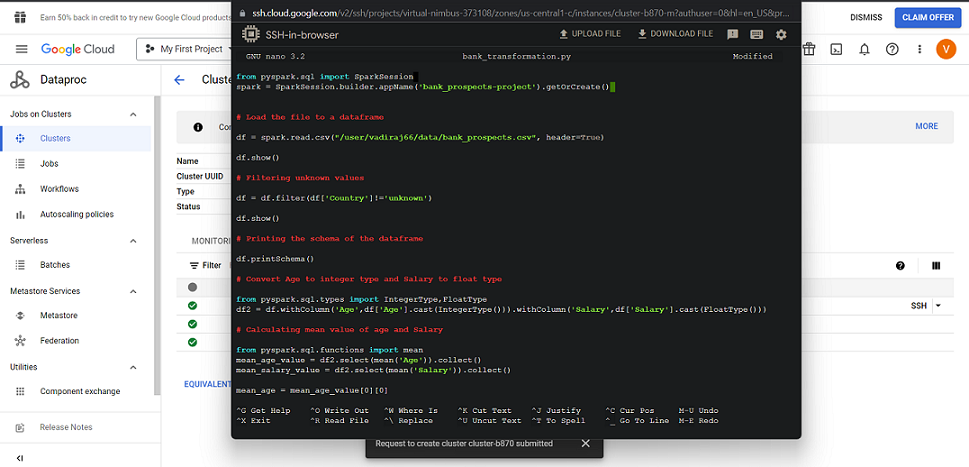Viewport: 969px width, 467px height.
Task: Open the three-dot more options menu
Action: click(x=920, y=49)
